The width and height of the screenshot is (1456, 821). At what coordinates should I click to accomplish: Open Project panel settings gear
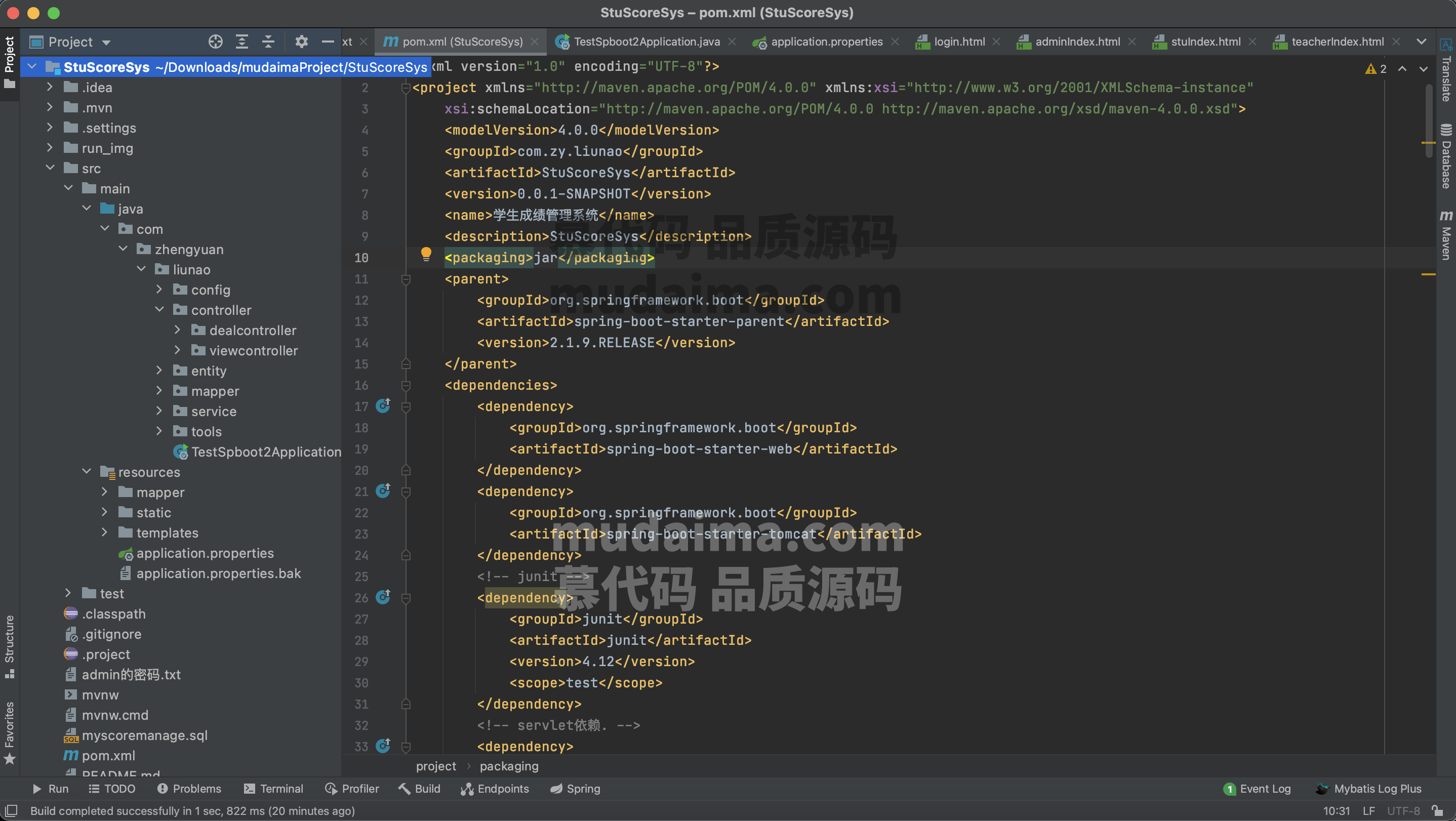[301, 42]
